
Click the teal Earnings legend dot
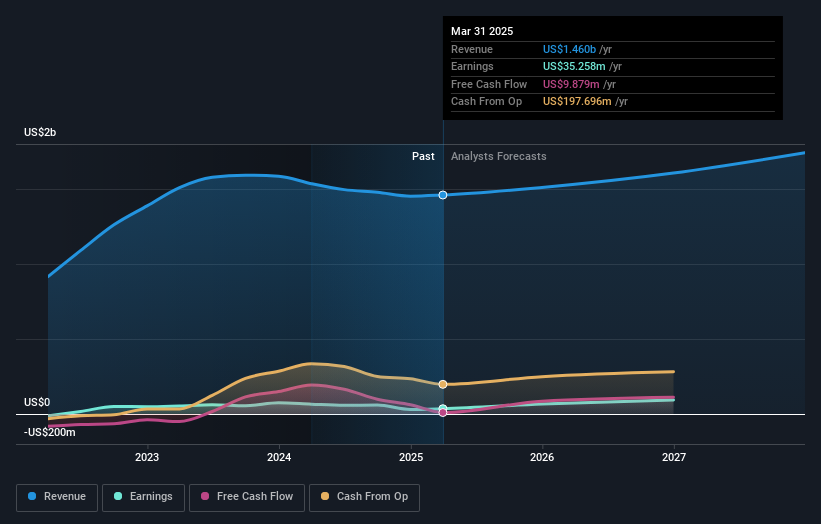click(118, 496)
